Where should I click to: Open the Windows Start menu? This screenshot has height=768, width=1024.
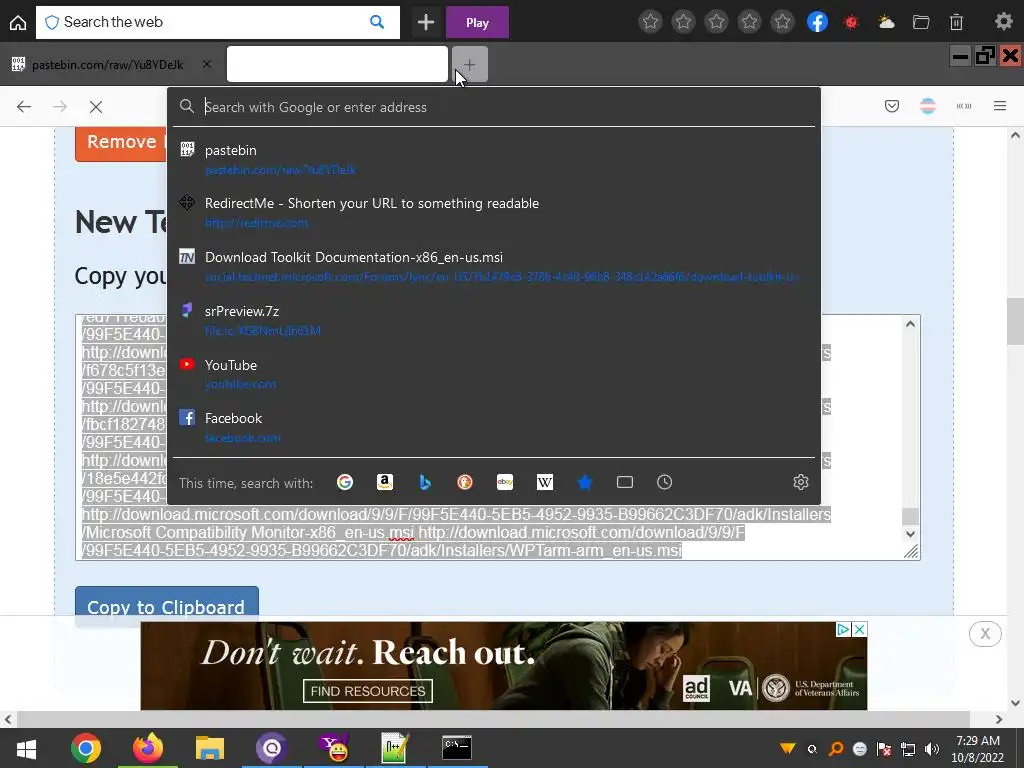[x=26, y=748]
